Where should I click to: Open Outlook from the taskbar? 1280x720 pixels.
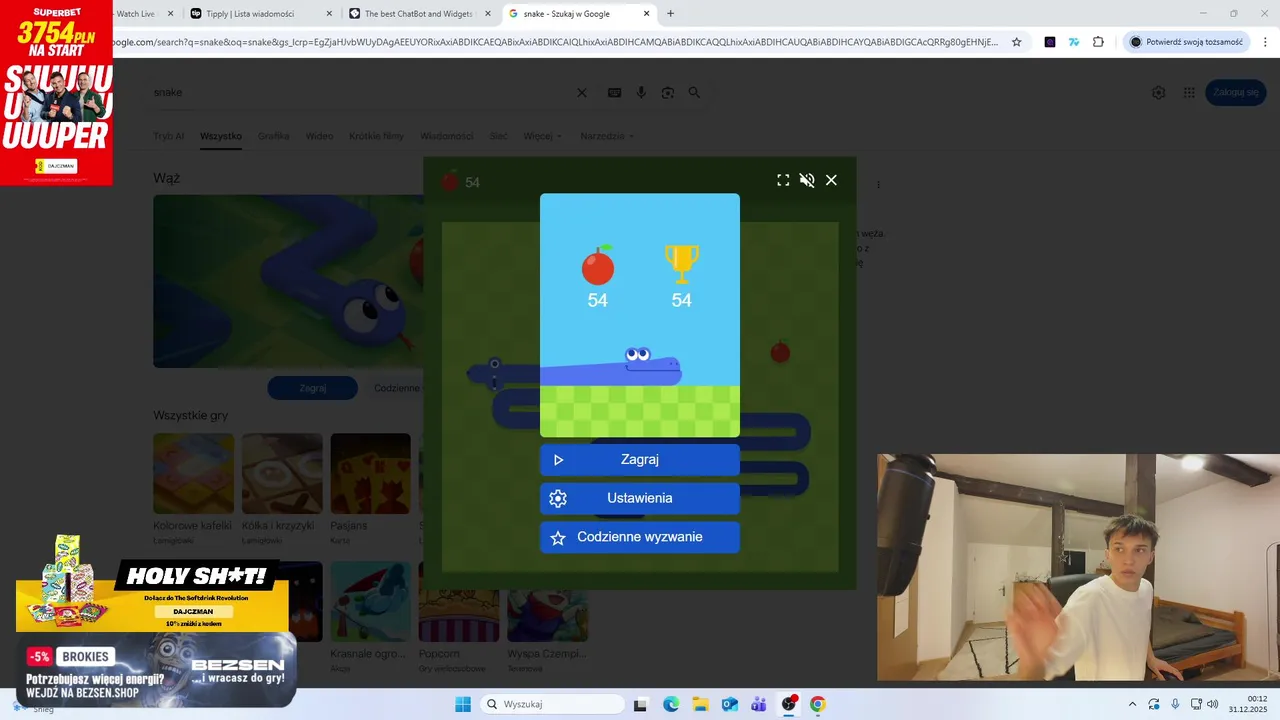(730, 704)
